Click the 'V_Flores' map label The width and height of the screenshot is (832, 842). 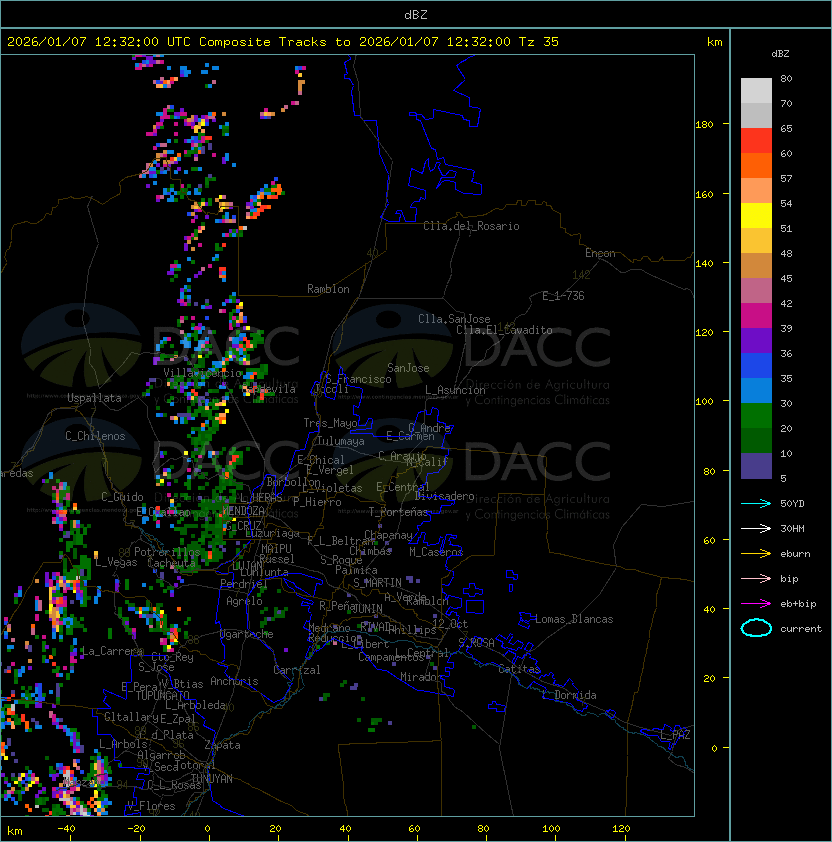(151, 806)
